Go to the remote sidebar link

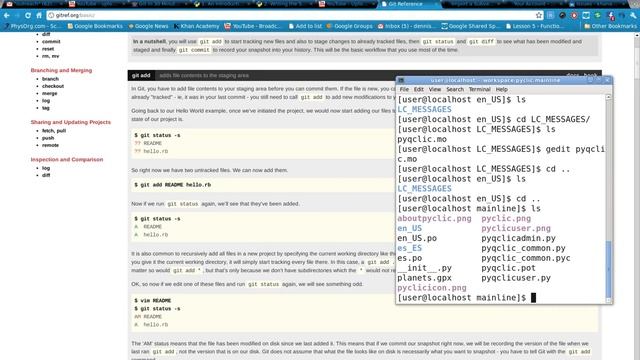pos(50,145)
